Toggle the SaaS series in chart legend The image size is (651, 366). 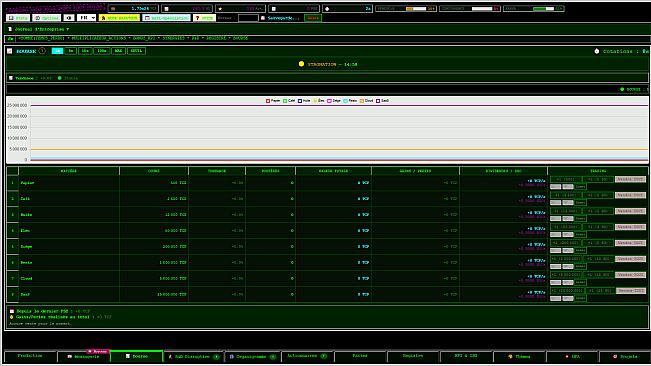coord(383,101)
